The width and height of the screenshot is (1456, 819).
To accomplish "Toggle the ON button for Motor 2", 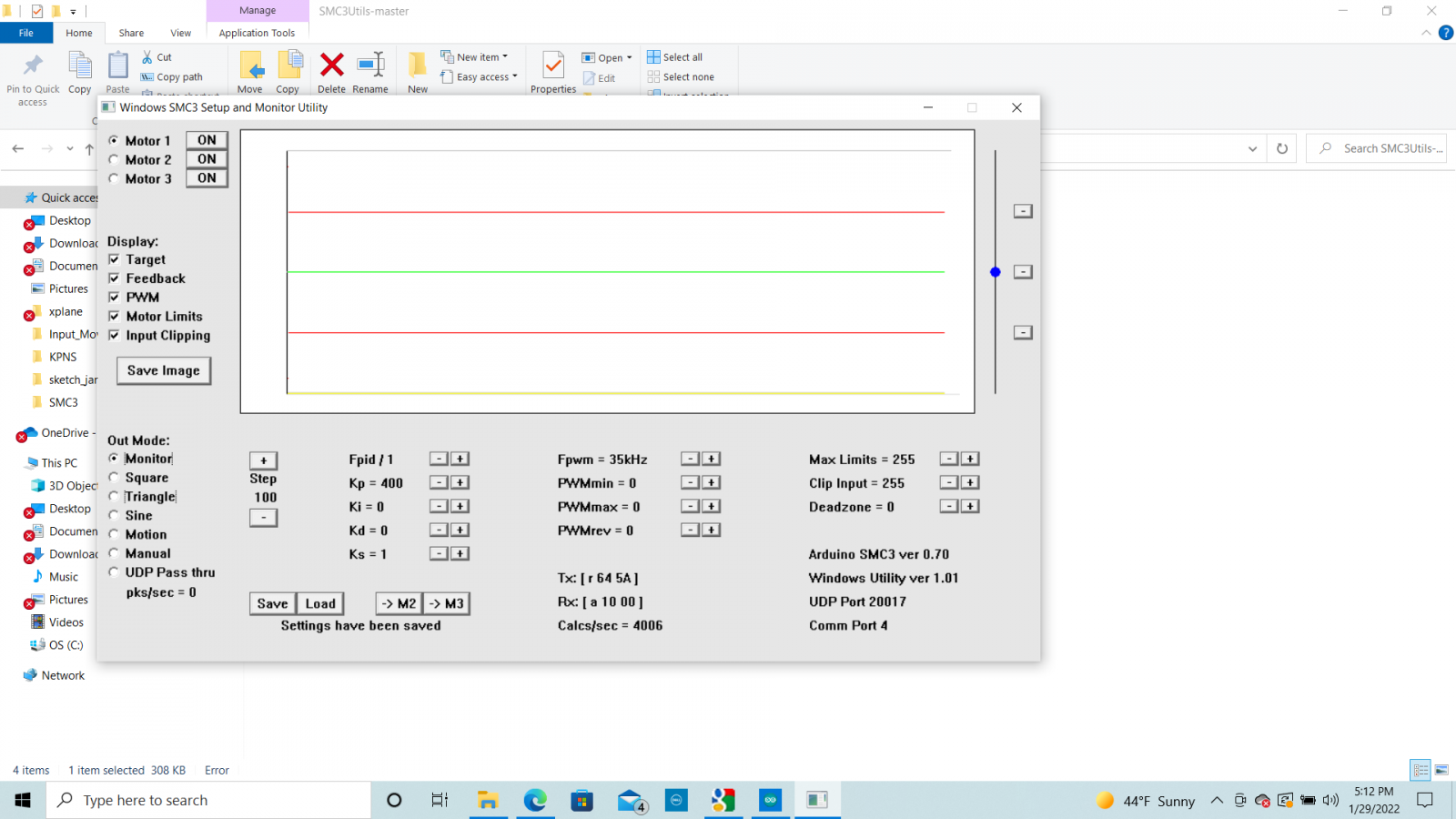I will click(x=207, y=159).
